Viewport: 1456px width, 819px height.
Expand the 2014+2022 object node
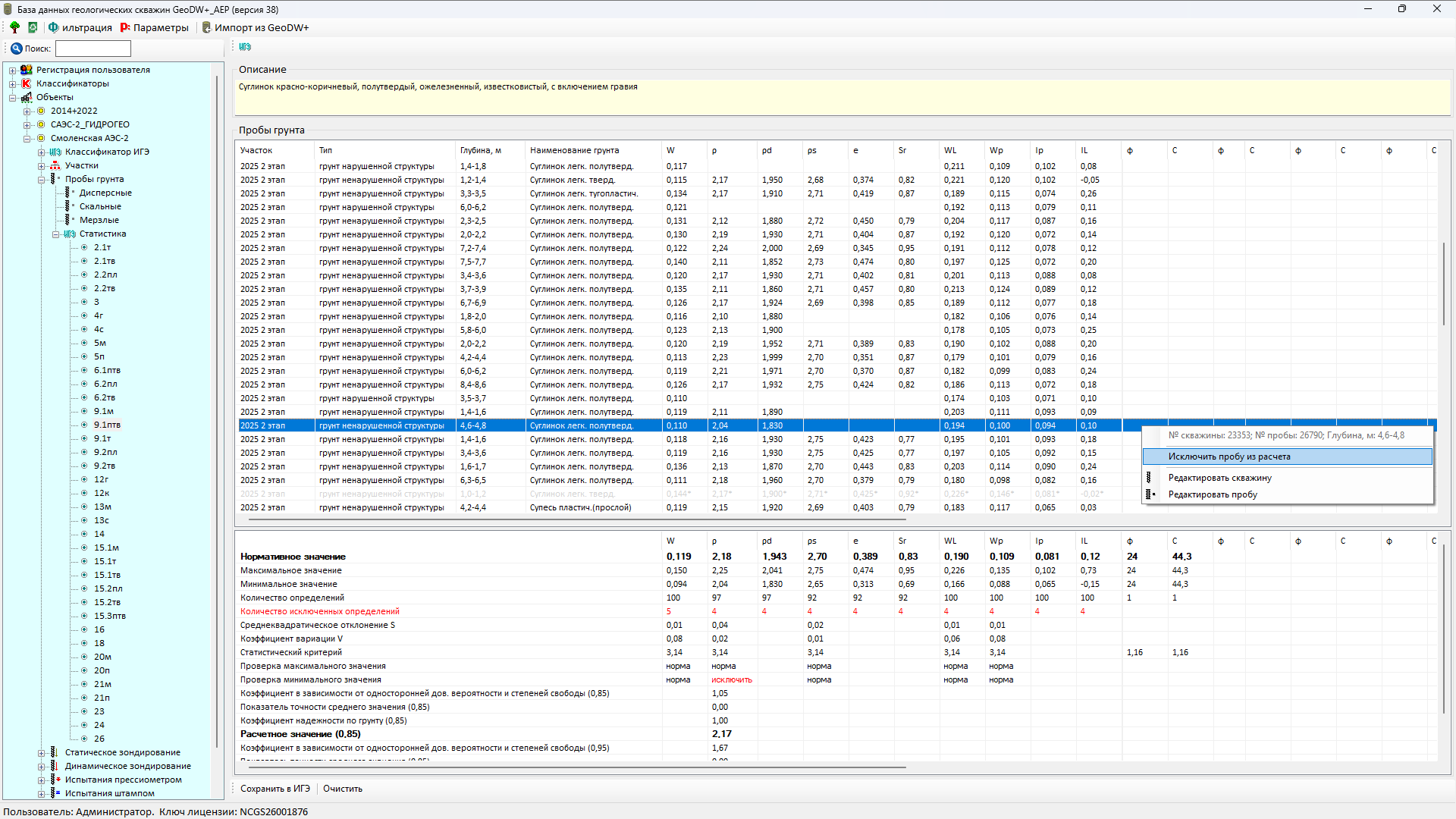click(27, 111)
